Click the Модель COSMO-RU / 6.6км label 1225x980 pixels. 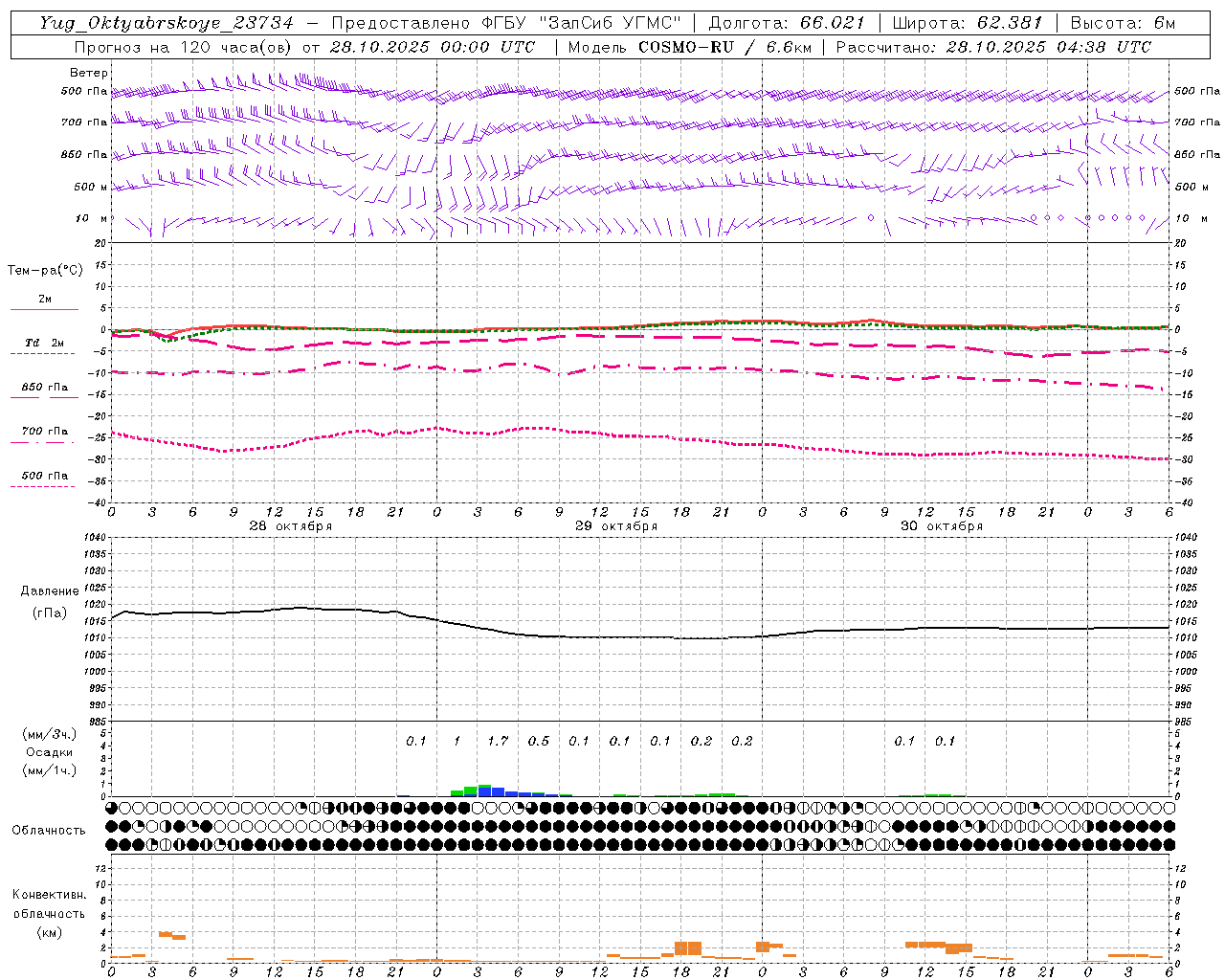coord(690,47)
